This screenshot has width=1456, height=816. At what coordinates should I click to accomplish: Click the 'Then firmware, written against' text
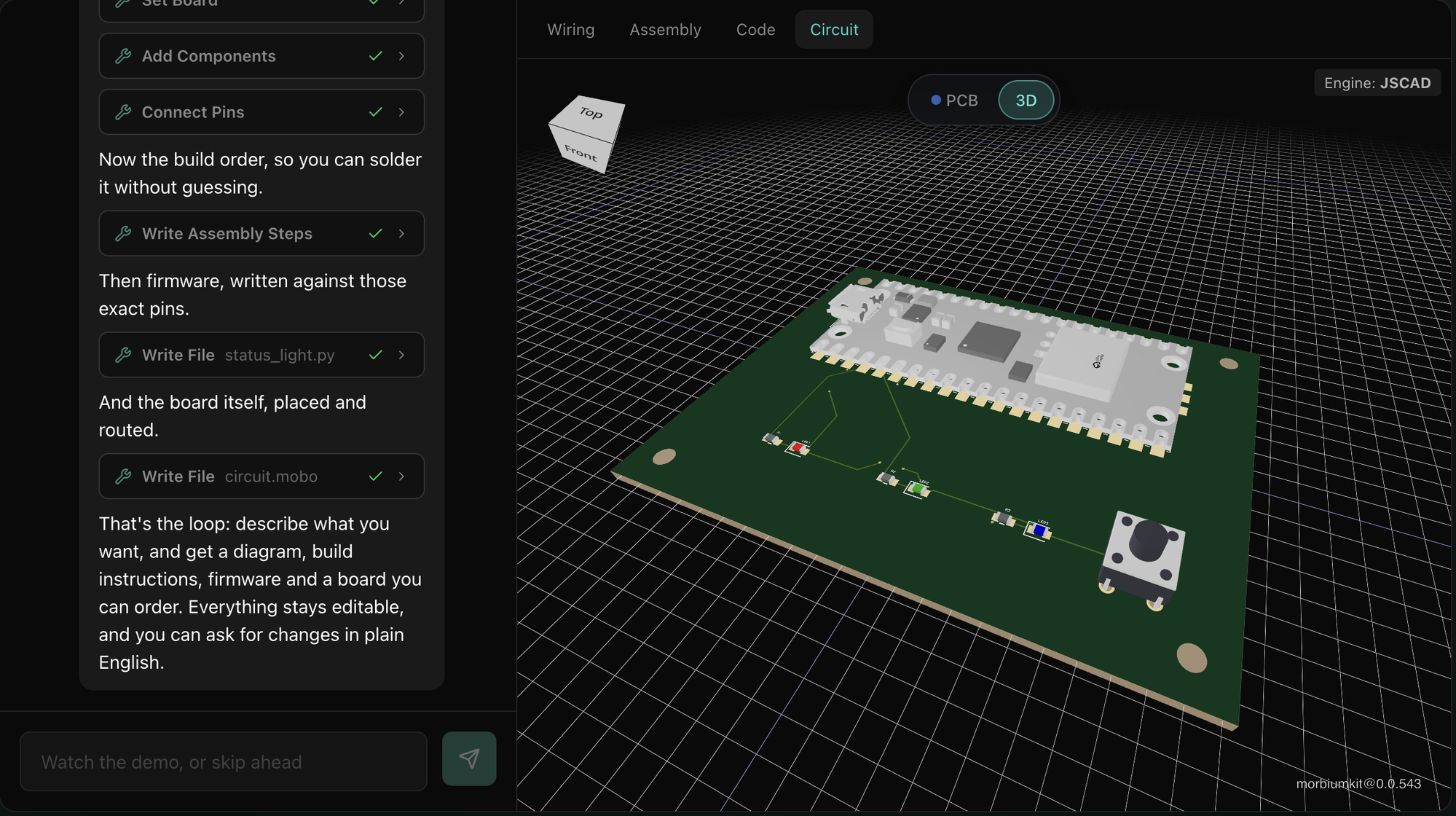tap(253, 294)
